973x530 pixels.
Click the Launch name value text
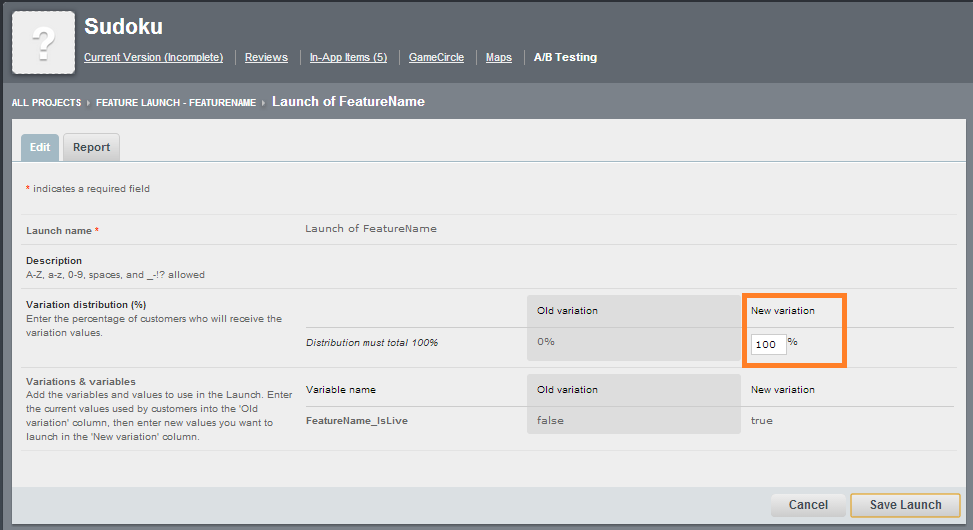[371, 229]
